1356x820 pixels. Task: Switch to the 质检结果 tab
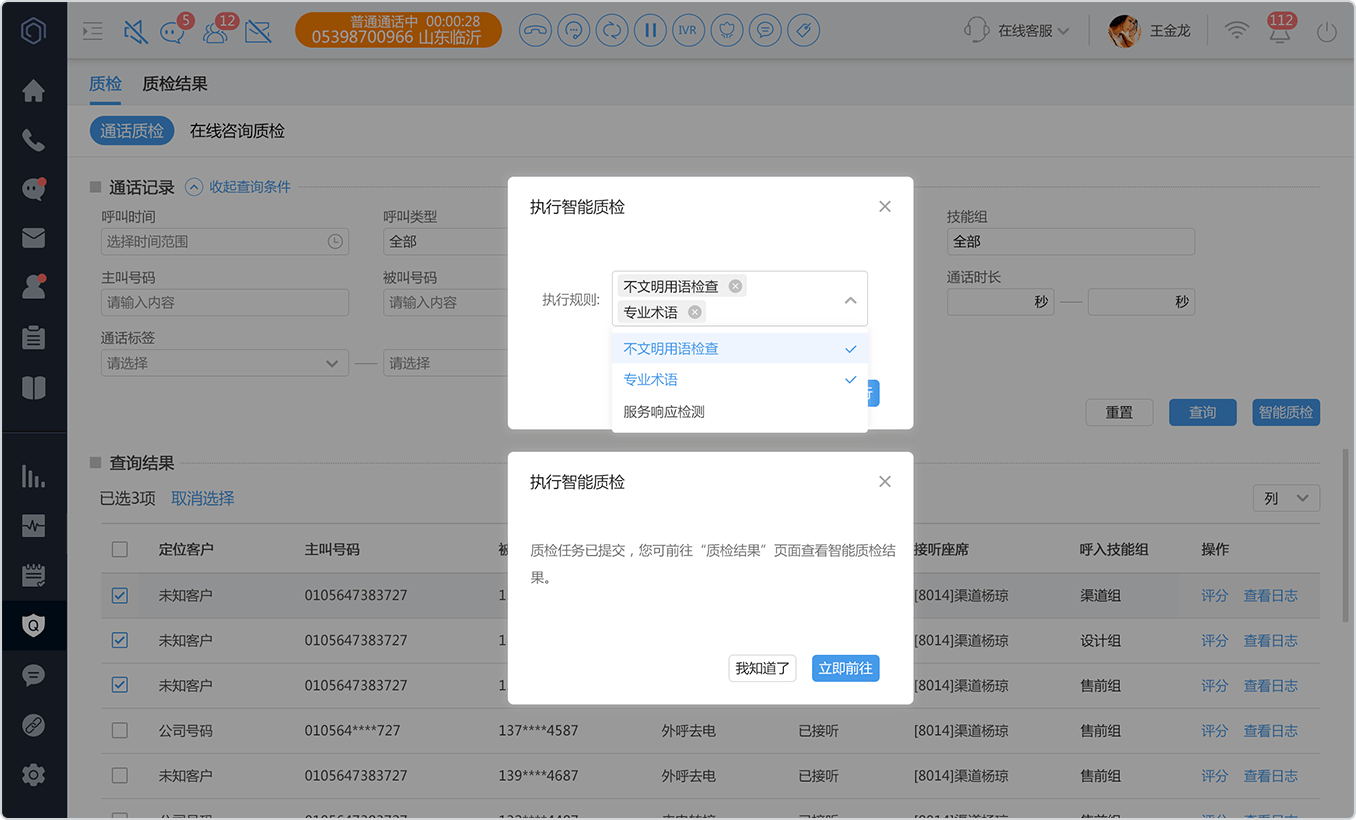pyautogui.click(x=175, y=85)
